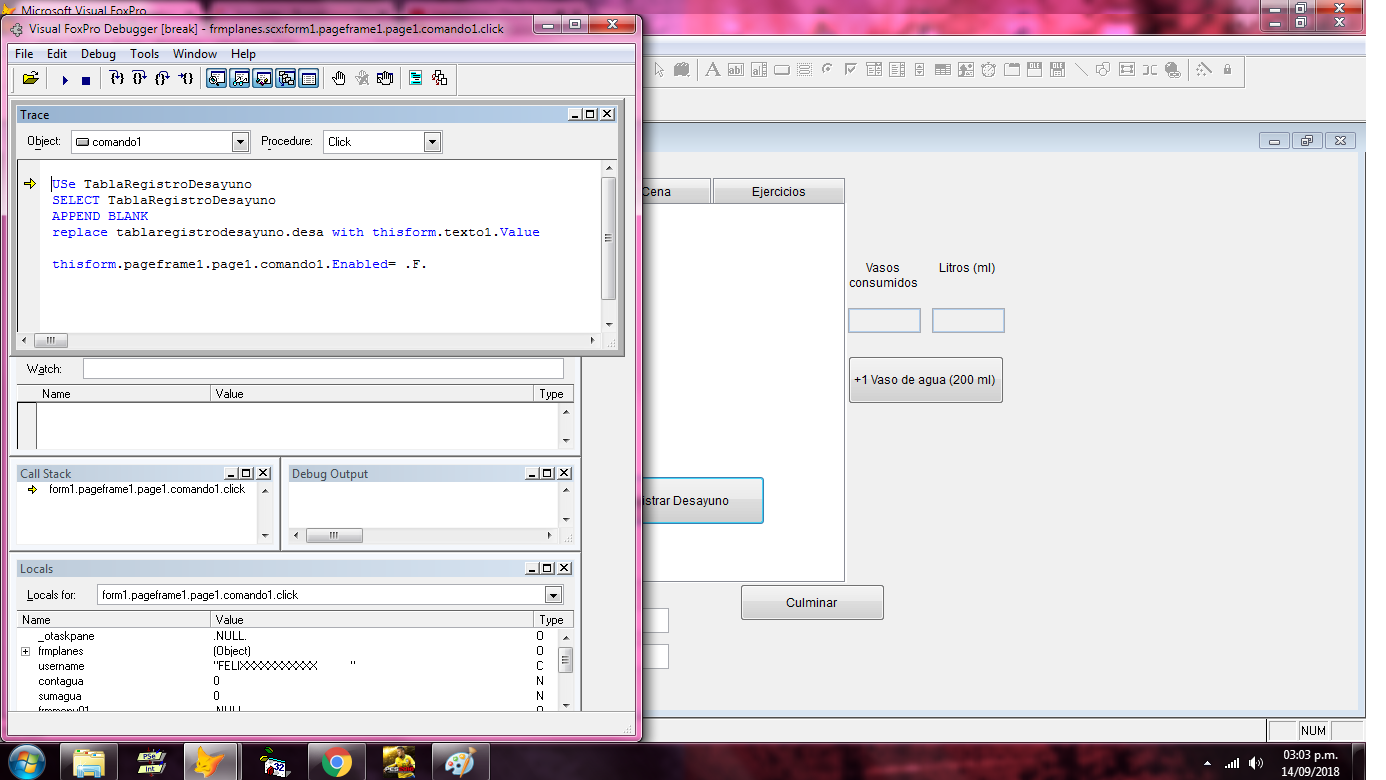Click the Locals vertical scrollbar thumb

tap(565, 661)
